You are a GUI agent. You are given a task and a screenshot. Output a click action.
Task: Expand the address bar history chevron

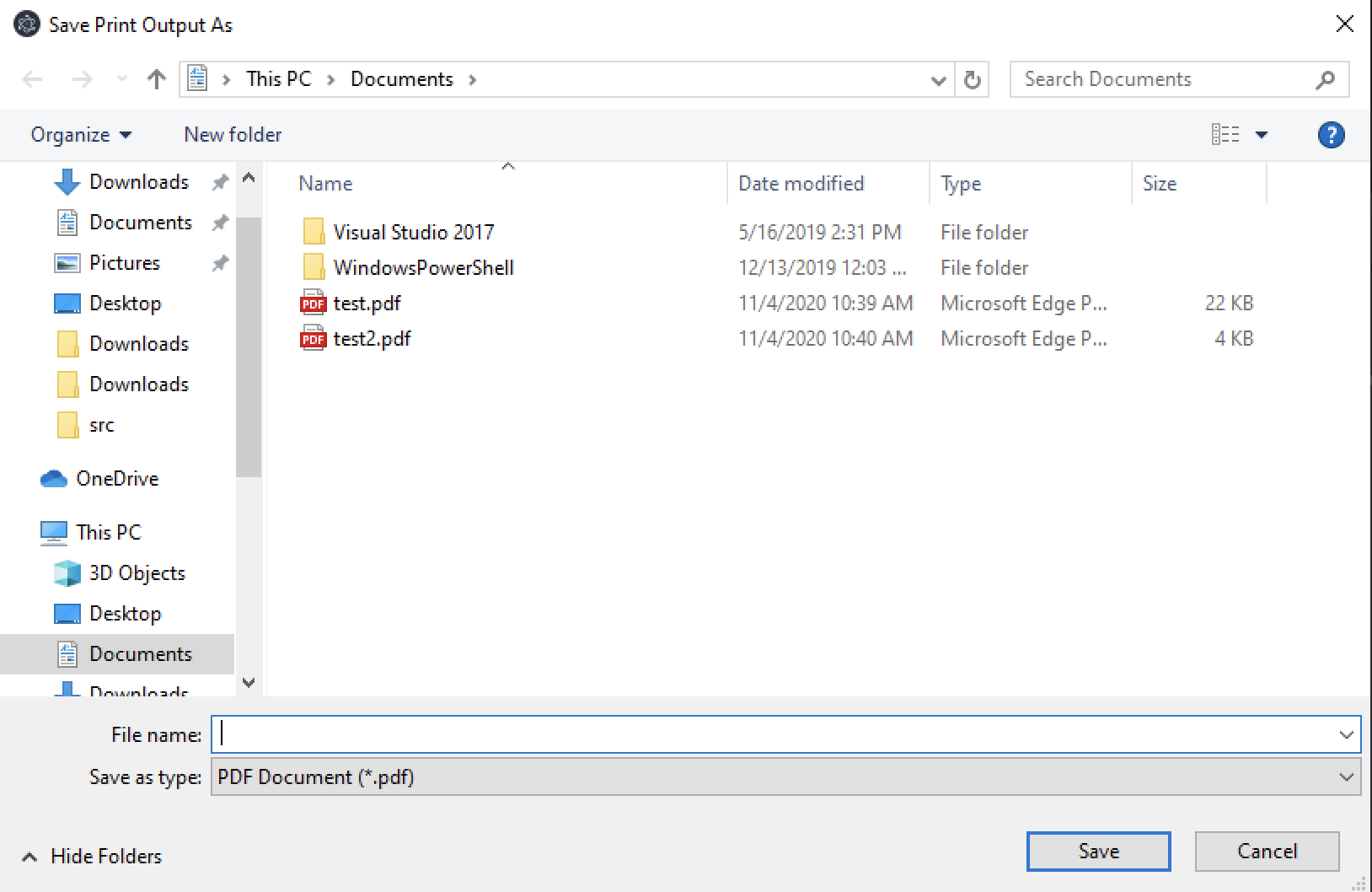[937, 79]
